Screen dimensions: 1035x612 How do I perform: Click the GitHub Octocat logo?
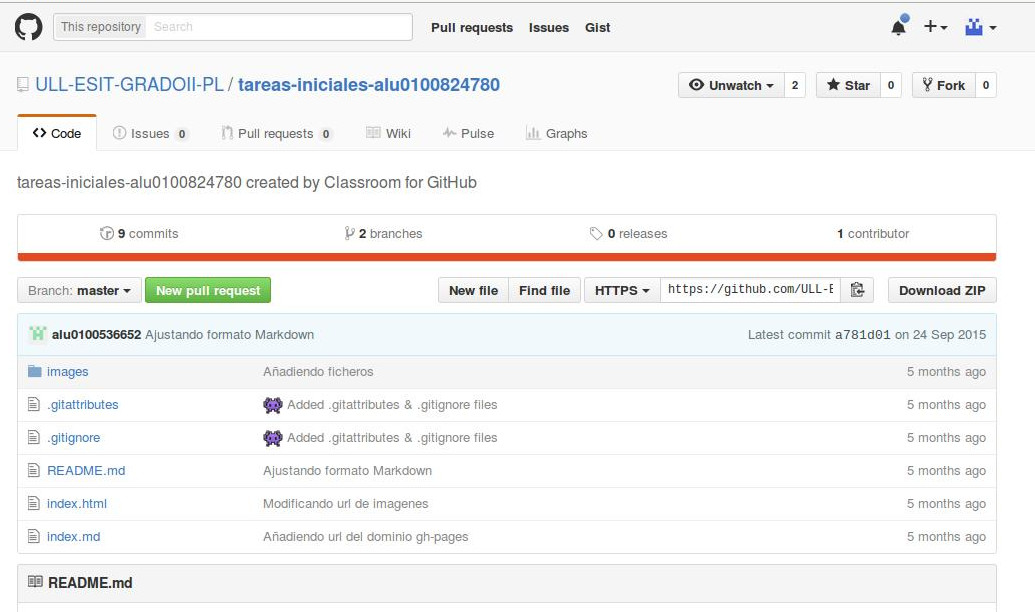click(28, 27)
